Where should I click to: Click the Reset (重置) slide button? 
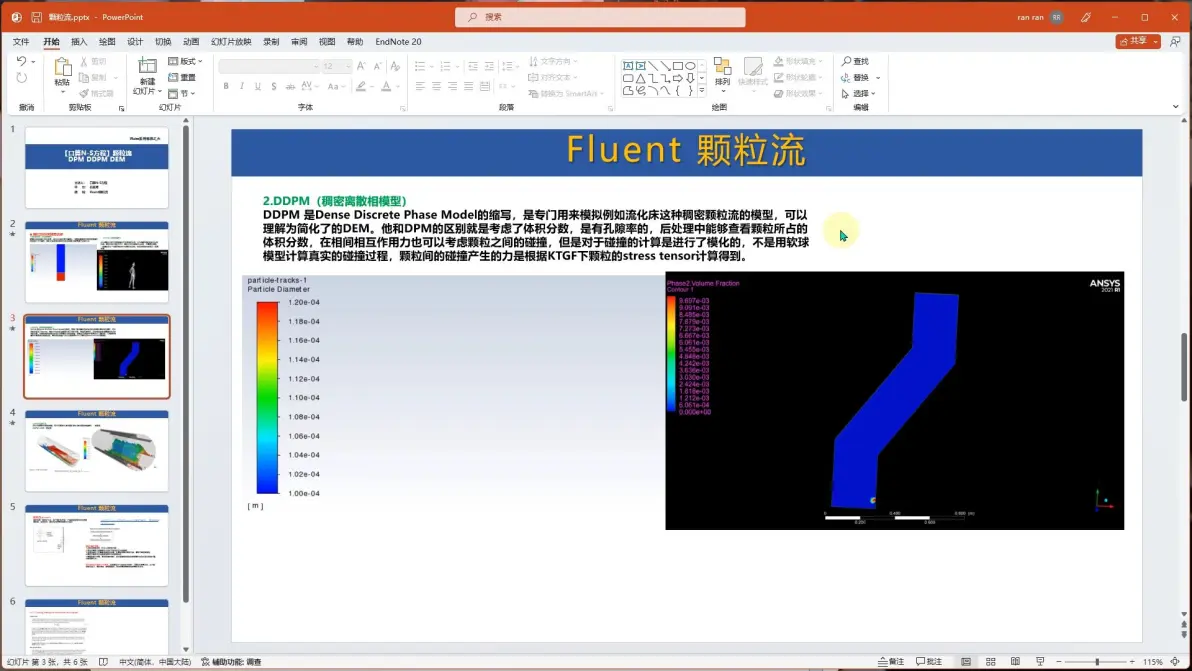(182, 78)
